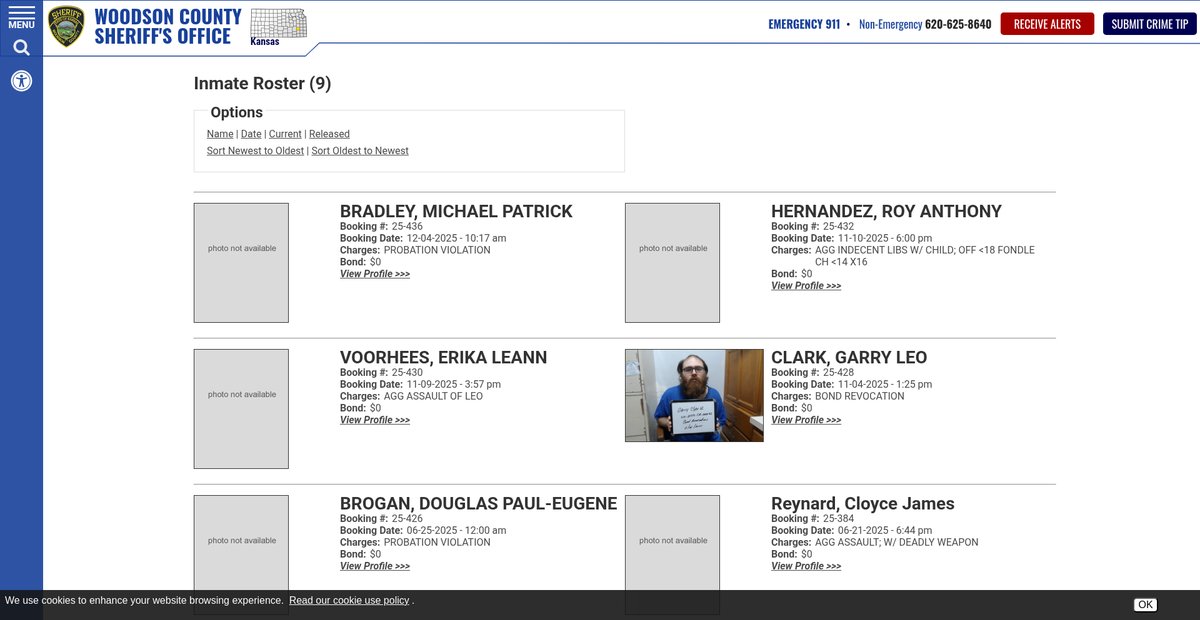Viewport: 1200px width, 620px height.
Task: View profile for Bradley, Michael Patrick
Action: [x=375, y=274]
